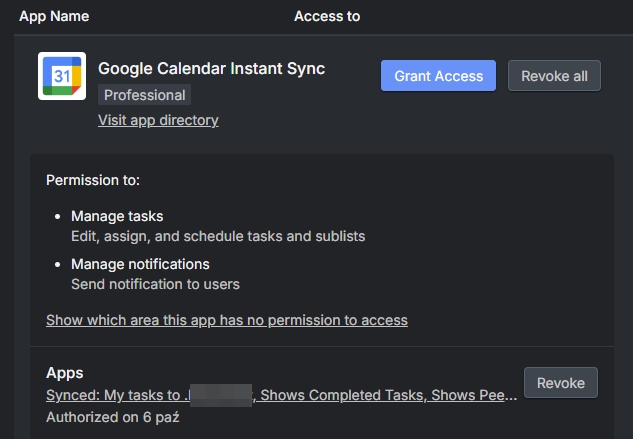Click the Permission to: heading
The width and height of the screenshot is (633, 439).
93,180
